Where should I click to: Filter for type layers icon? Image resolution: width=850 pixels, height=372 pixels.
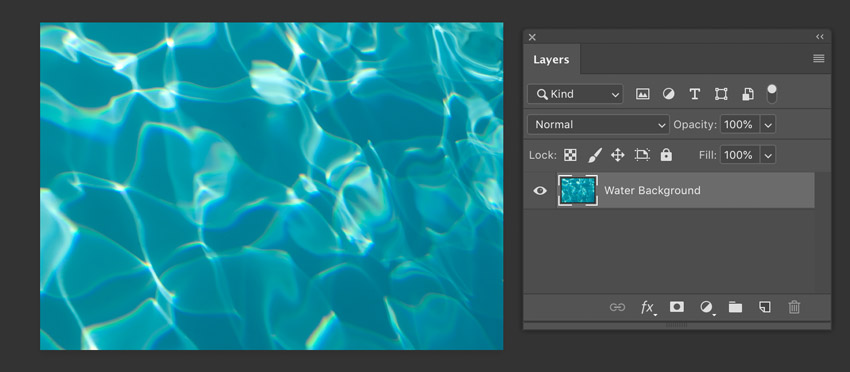(694, 94)
